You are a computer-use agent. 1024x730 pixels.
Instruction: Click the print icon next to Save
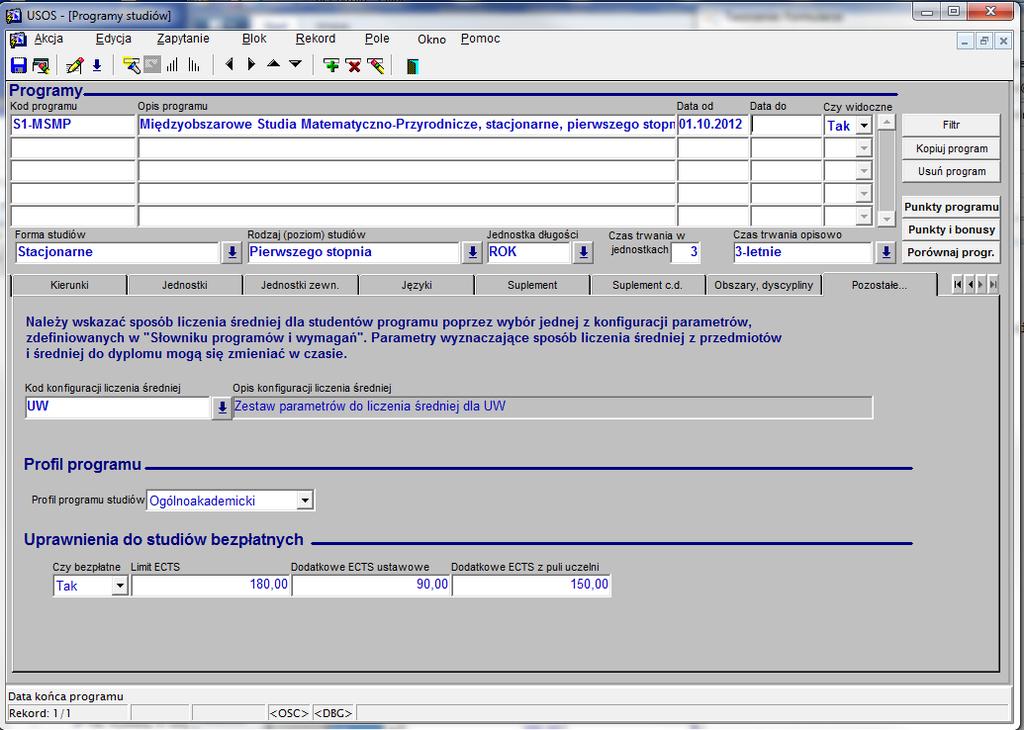click(40, 65)
